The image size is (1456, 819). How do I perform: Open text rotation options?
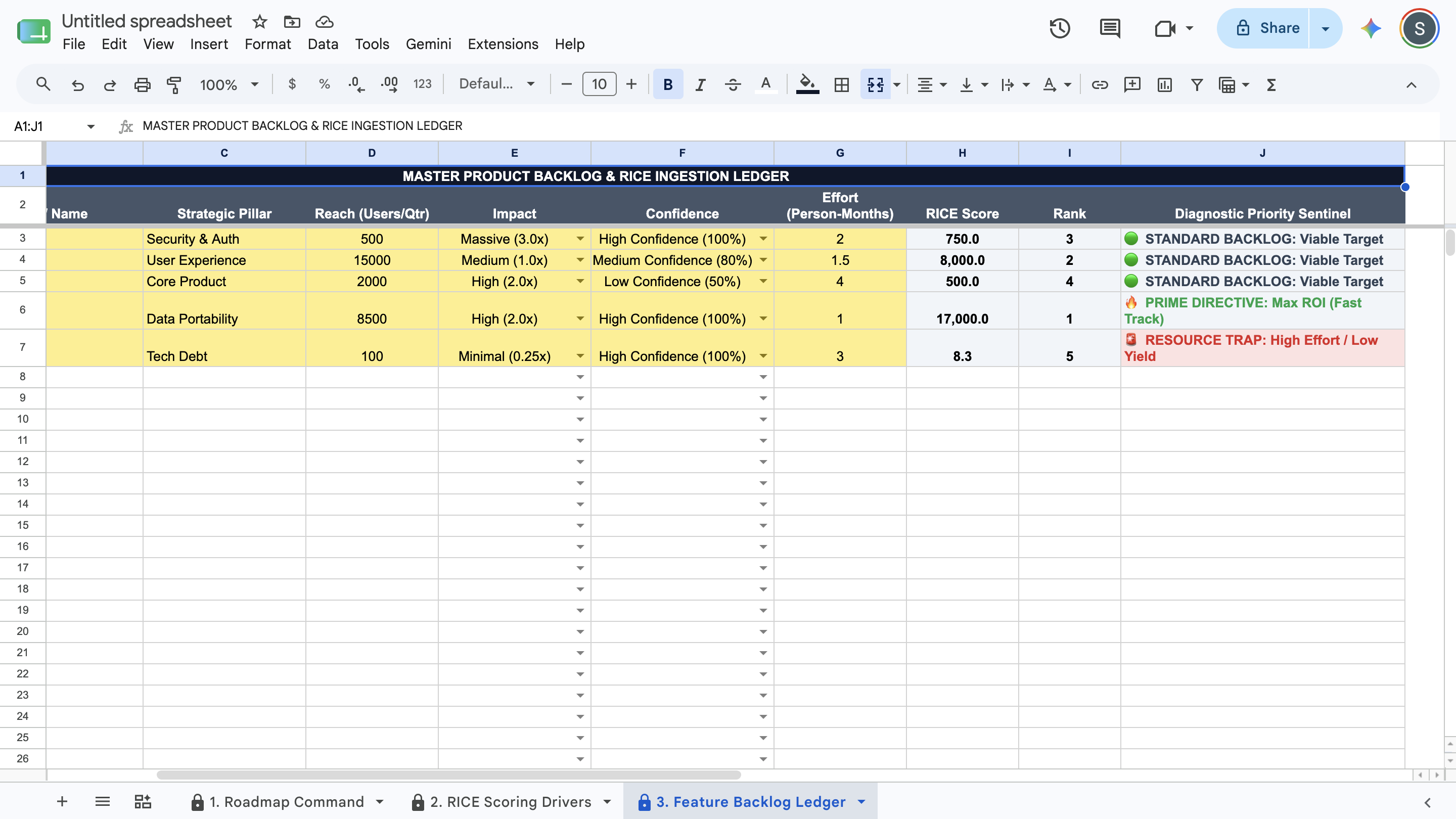tap(1057, 85)
